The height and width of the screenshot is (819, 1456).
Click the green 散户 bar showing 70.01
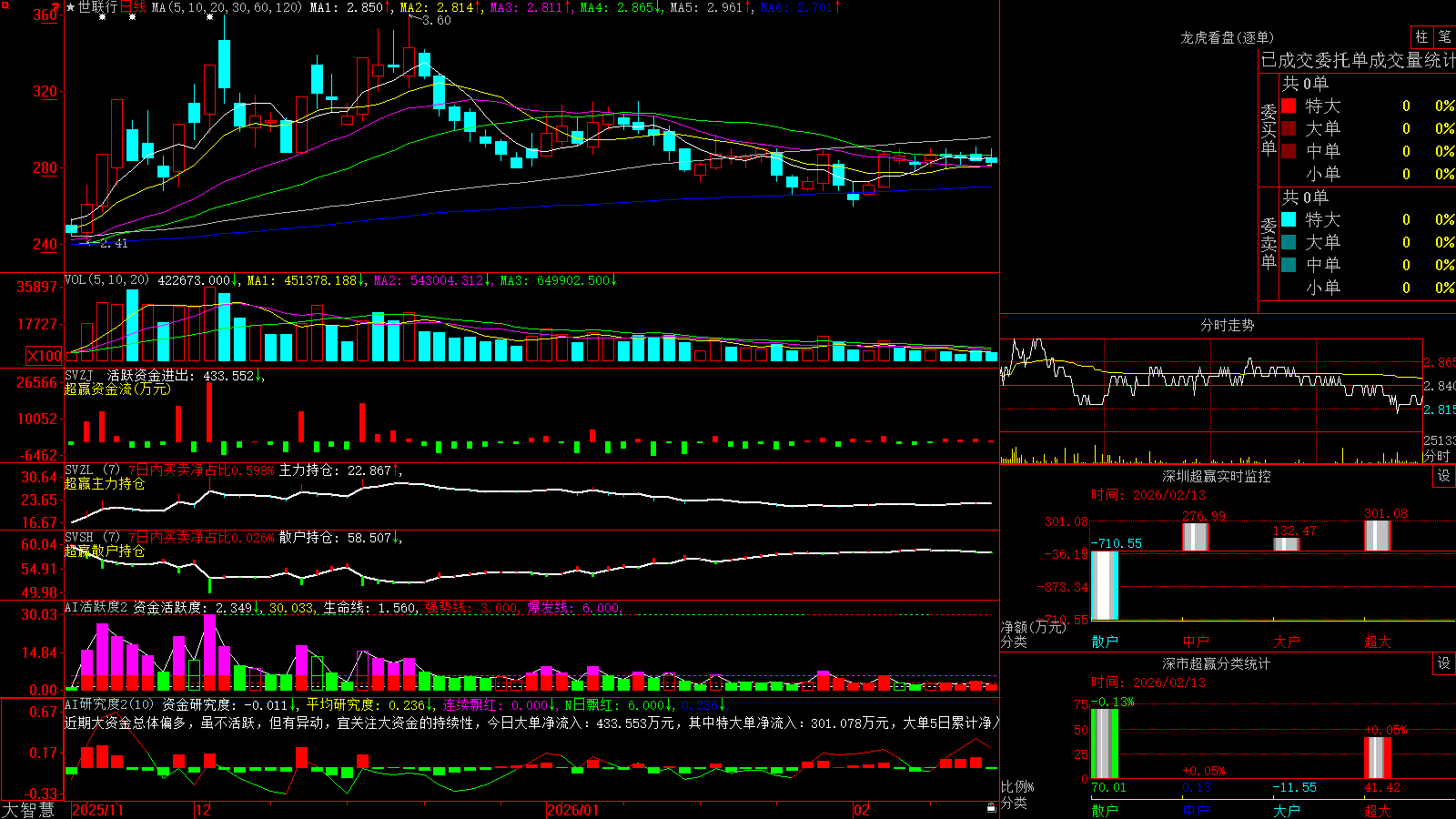click(x=1105, y=743)
